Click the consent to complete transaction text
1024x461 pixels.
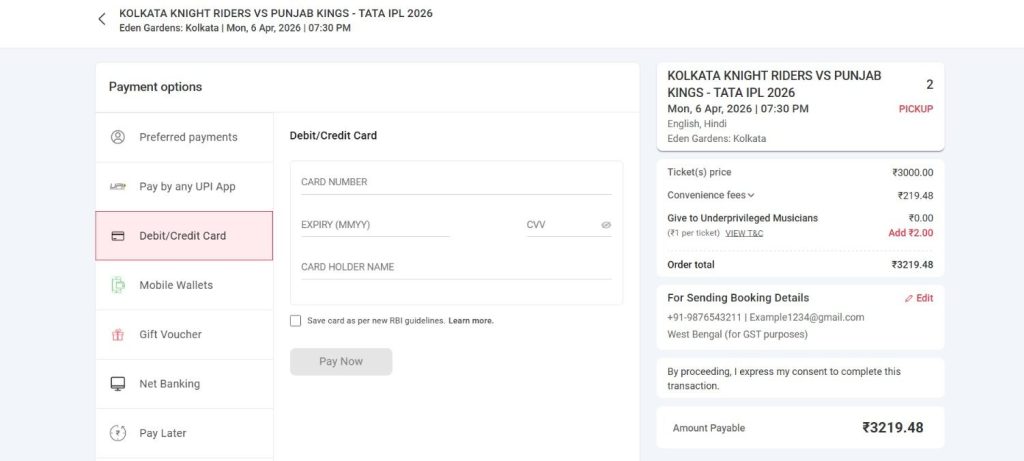(x=784, y=379)
